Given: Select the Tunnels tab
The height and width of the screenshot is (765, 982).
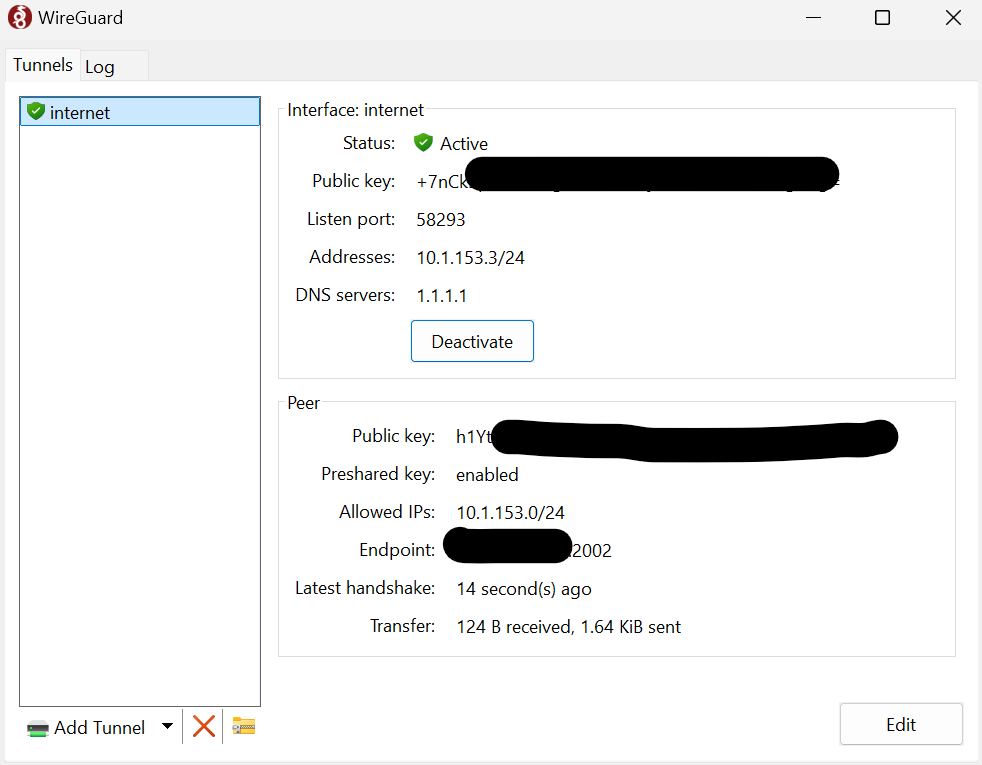Looking at the screenshot, I should (43, 64).
